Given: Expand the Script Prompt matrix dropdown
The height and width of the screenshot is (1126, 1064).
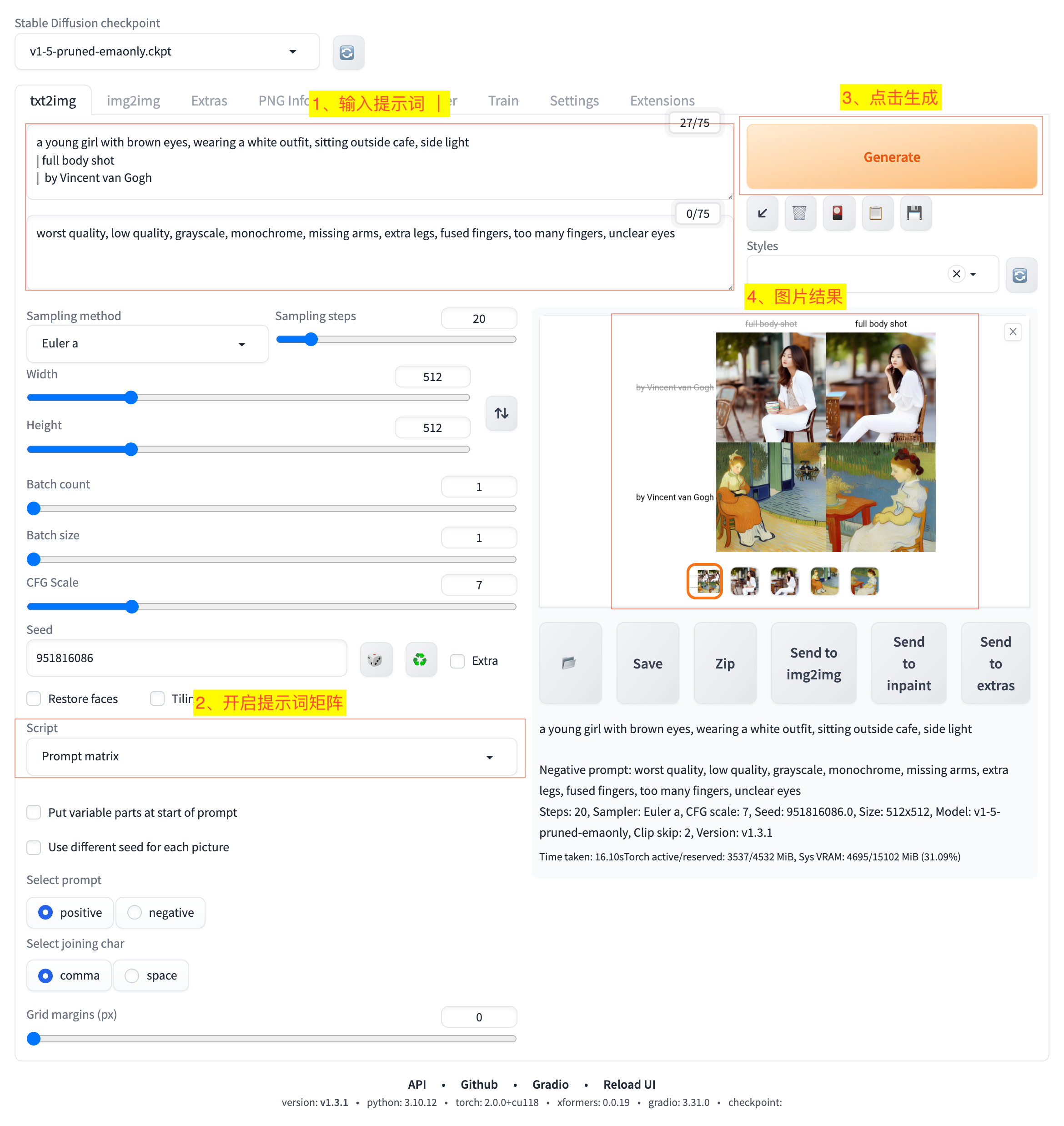Looking at the screenshot, I should tap(271, 756).
